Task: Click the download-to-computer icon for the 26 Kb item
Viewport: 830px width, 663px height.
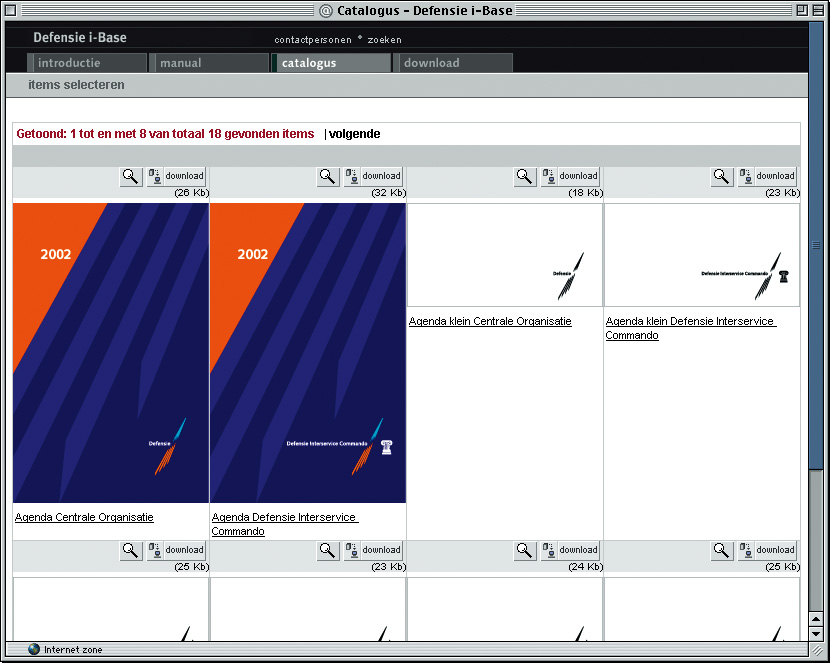Action: tap(155, 176)
